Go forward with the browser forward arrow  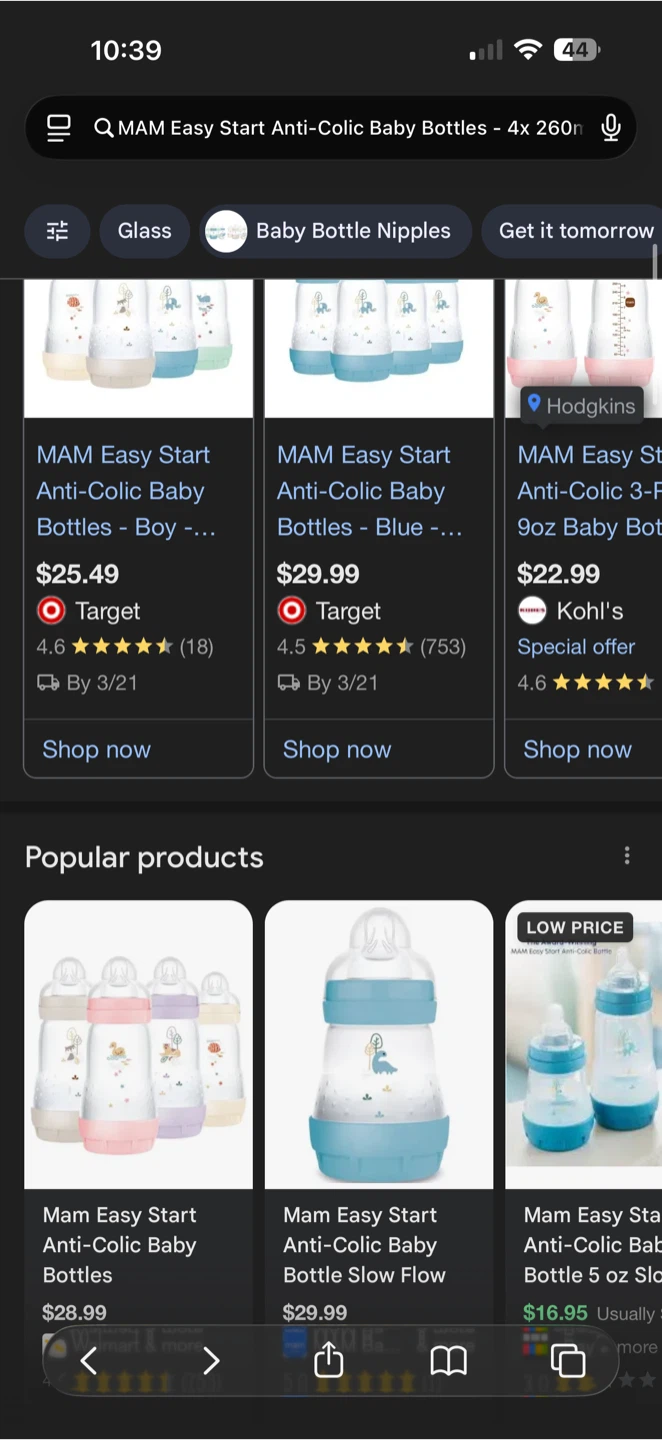coord(210,1360)
